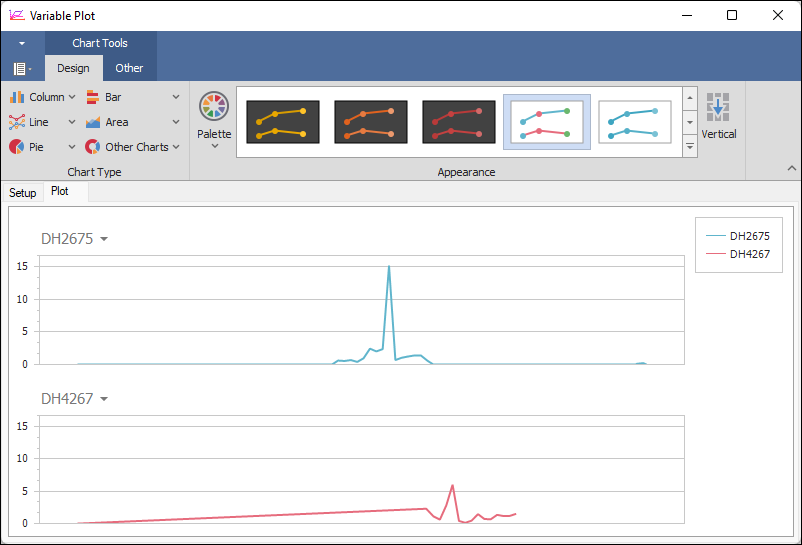Select the orange dark appearance style

[x=370, y=122]
